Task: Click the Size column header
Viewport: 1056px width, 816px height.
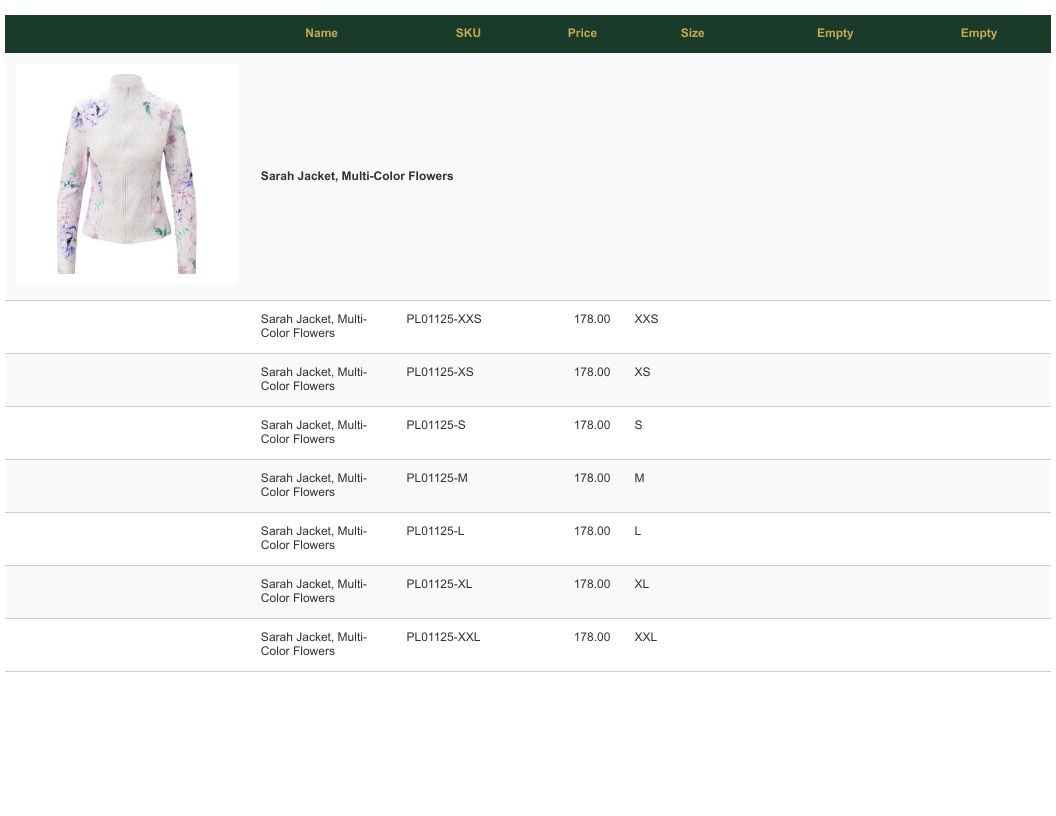Action: pyautogui.click(x=692, y=33)
